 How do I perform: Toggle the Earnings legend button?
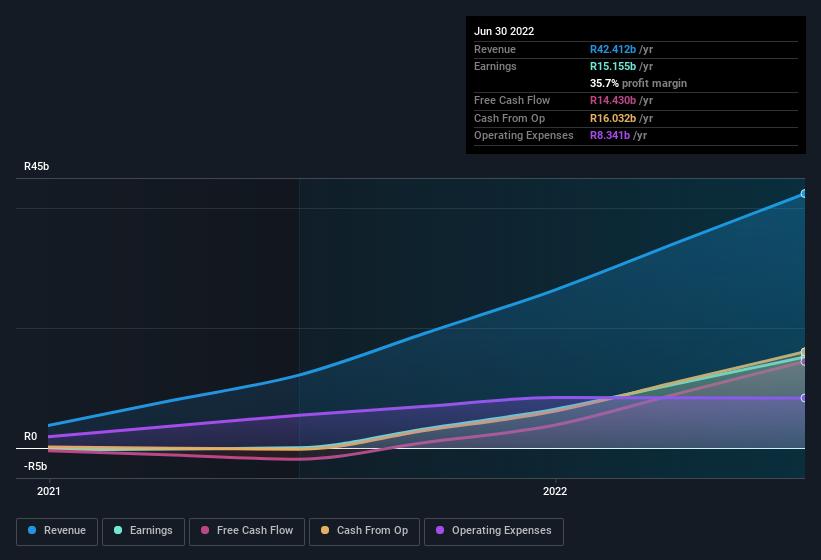143,531
